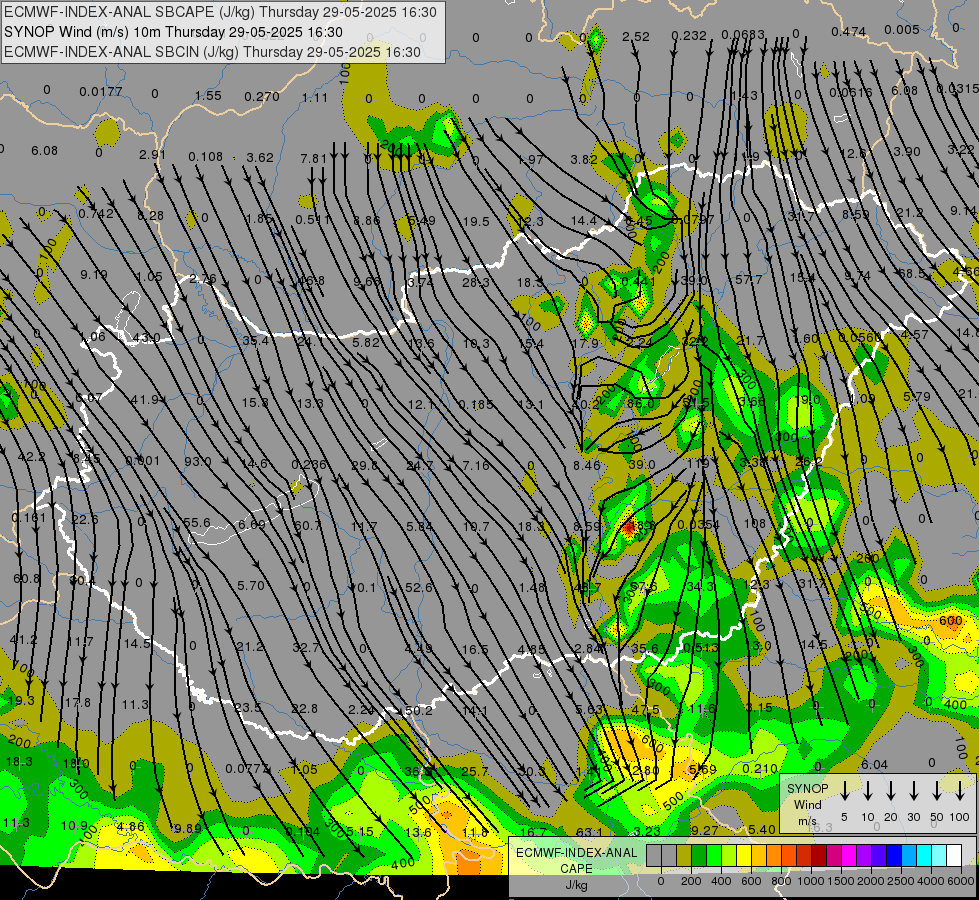This screenshot has height=900, width=979.
Task: Click the SBCIN title line in header
Action: click(213, 52)
